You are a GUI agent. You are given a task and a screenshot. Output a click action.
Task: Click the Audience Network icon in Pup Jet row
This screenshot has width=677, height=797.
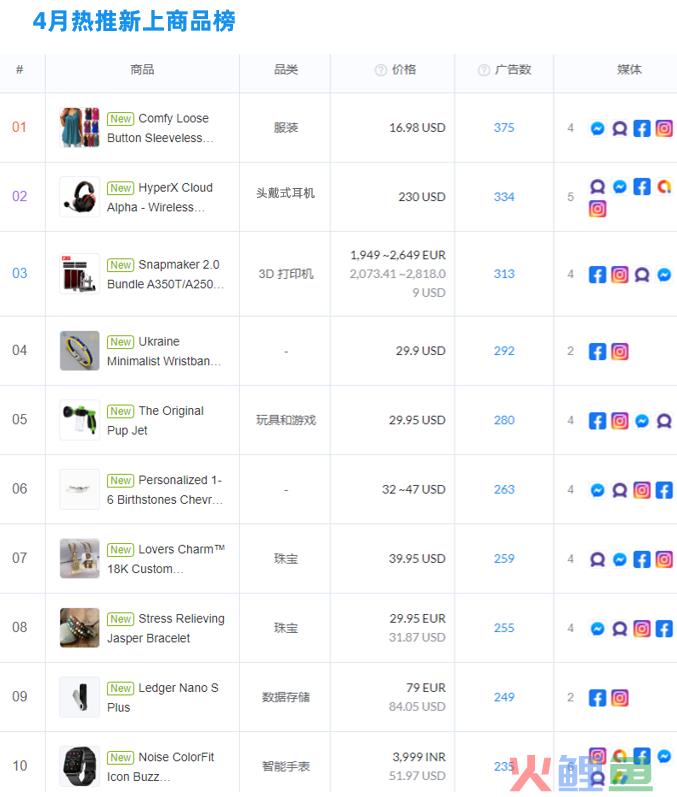pos(664,421)
